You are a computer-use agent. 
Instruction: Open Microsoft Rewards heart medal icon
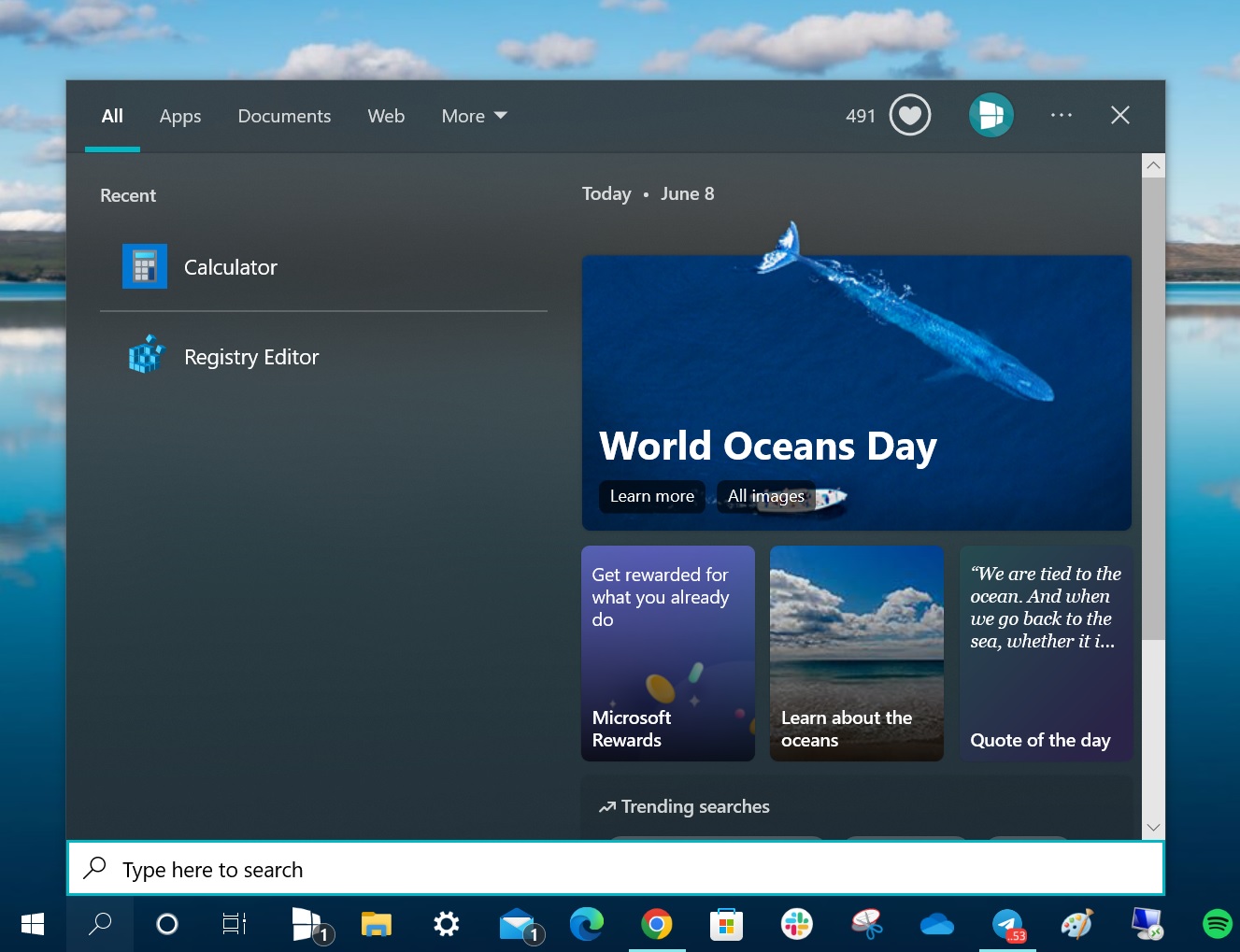click(909, 116)
